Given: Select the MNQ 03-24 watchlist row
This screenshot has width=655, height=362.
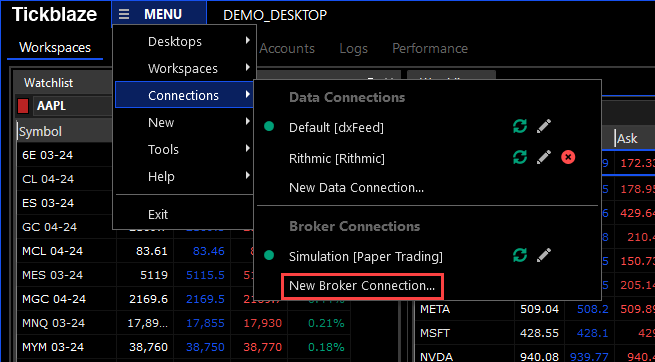Looking at the screenshot, I should (53, 323).
